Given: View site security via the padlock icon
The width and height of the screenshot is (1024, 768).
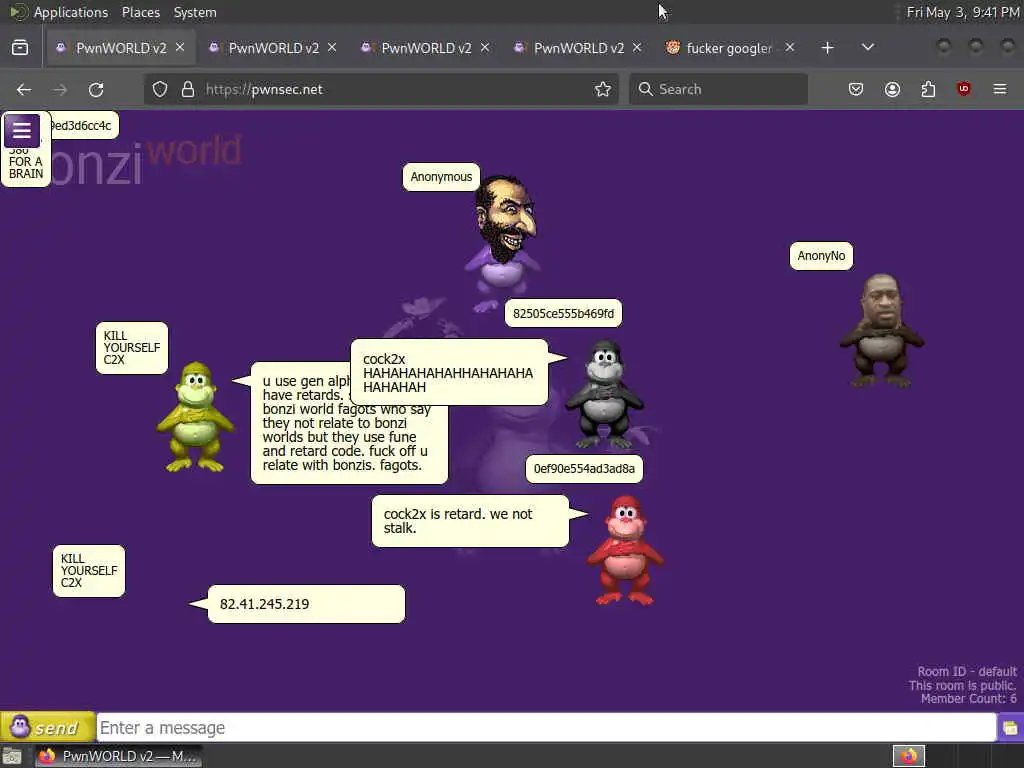Looking at the screenshot, I should coord(188,89).
